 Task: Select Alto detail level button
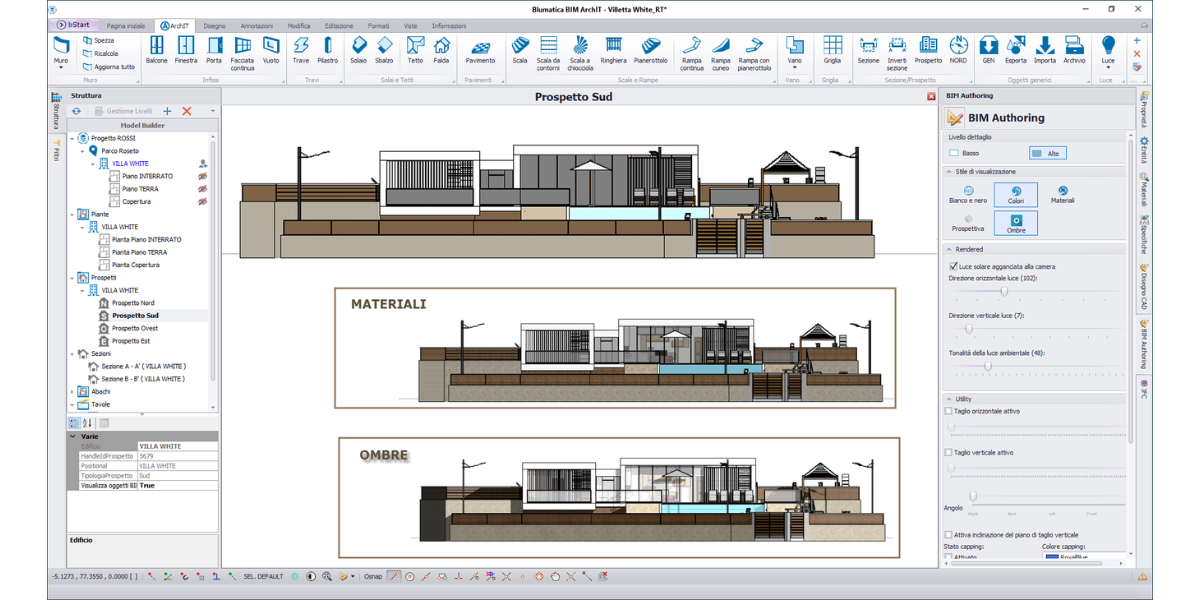[1046, 154]
